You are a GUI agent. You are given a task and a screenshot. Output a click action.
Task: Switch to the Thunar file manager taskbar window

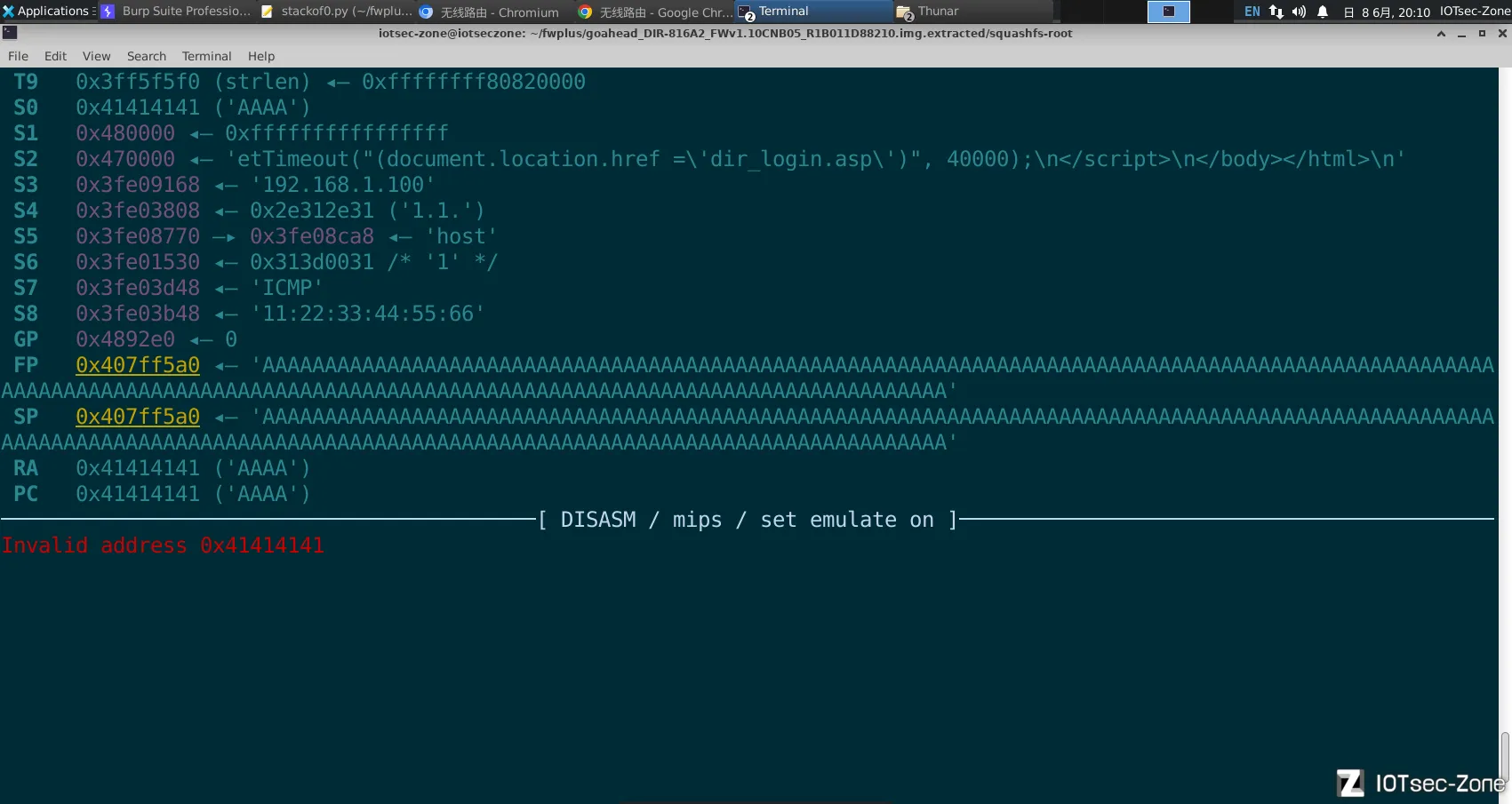[x=972, y=12]
